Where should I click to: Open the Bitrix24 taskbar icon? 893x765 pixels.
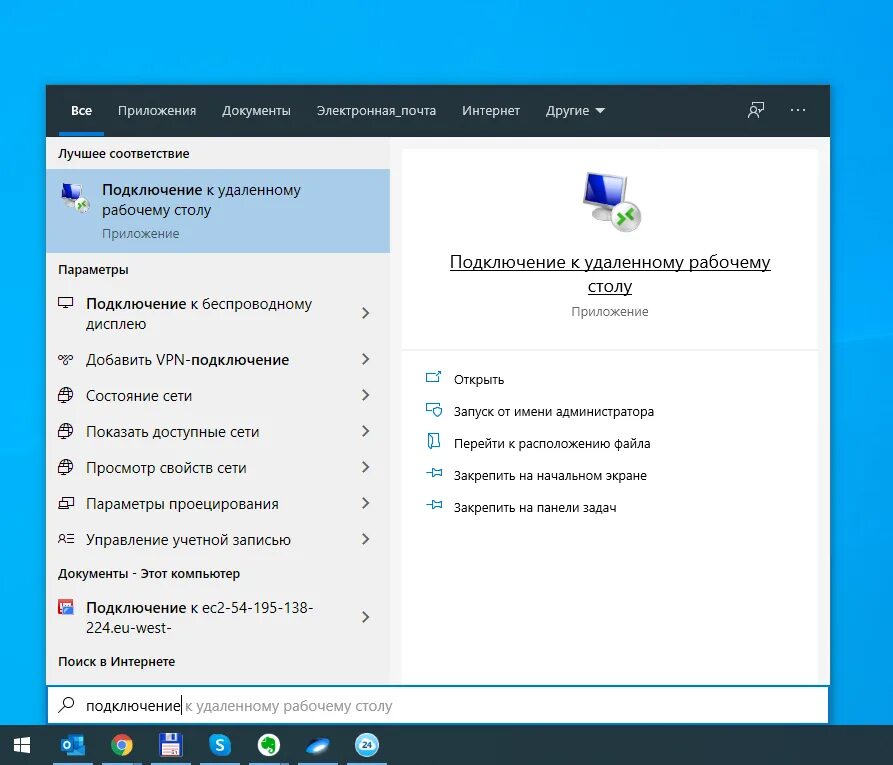click(367, 745)
